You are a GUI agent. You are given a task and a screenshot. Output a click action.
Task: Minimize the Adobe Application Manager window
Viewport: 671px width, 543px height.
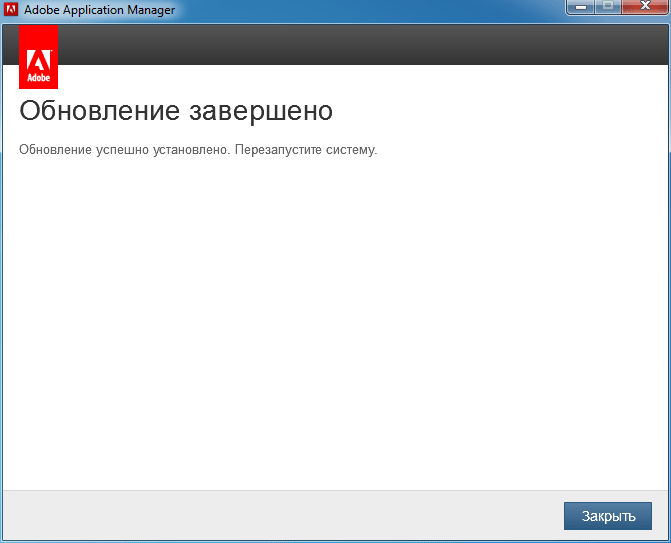(x=581, y=6)
